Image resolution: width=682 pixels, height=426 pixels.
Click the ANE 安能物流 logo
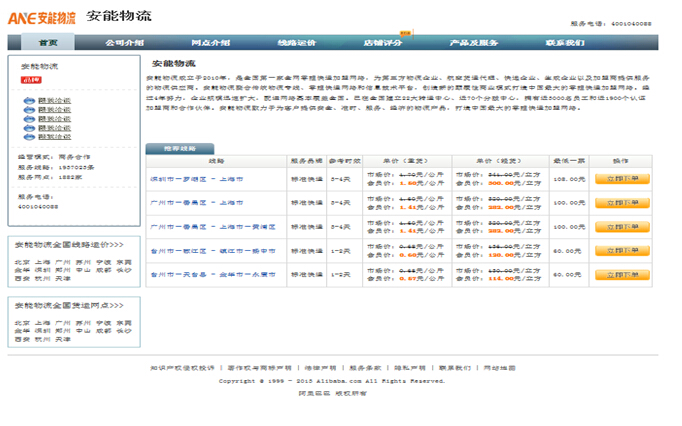point(40,17)
